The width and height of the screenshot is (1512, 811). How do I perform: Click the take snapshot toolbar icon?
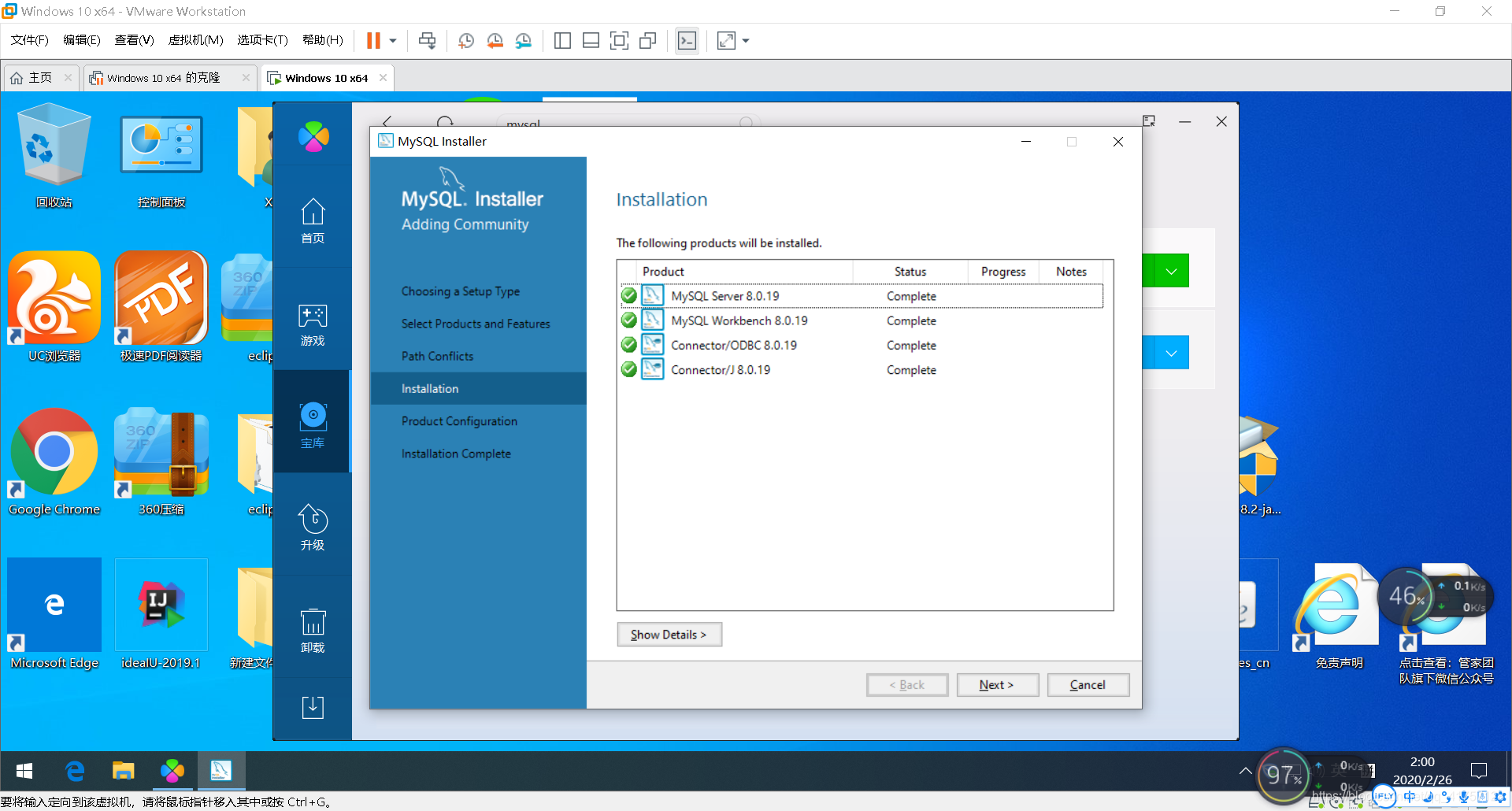(466, 40)
